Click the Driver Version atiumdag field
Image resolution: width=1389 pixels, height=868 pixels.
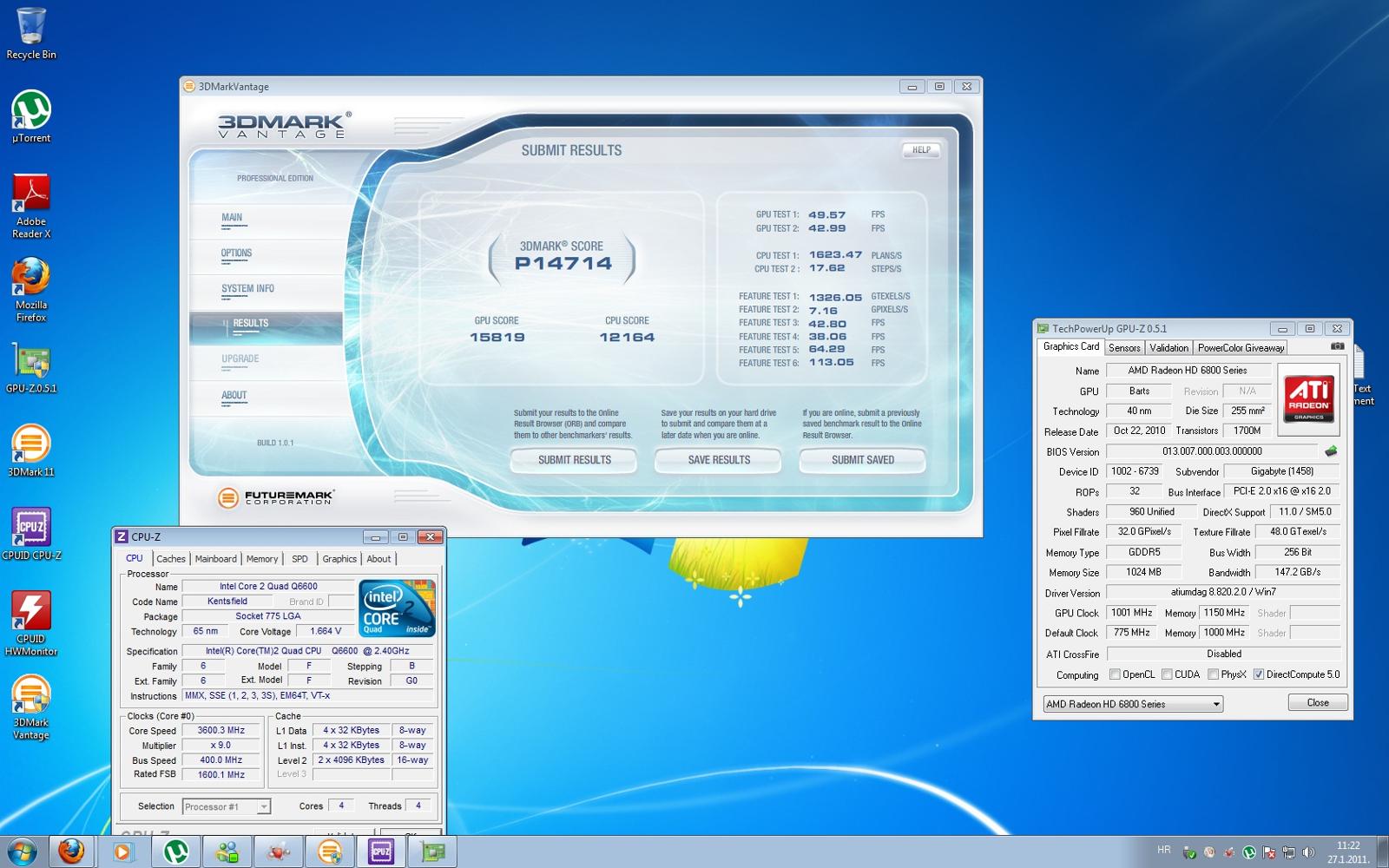pos(1223,592)
